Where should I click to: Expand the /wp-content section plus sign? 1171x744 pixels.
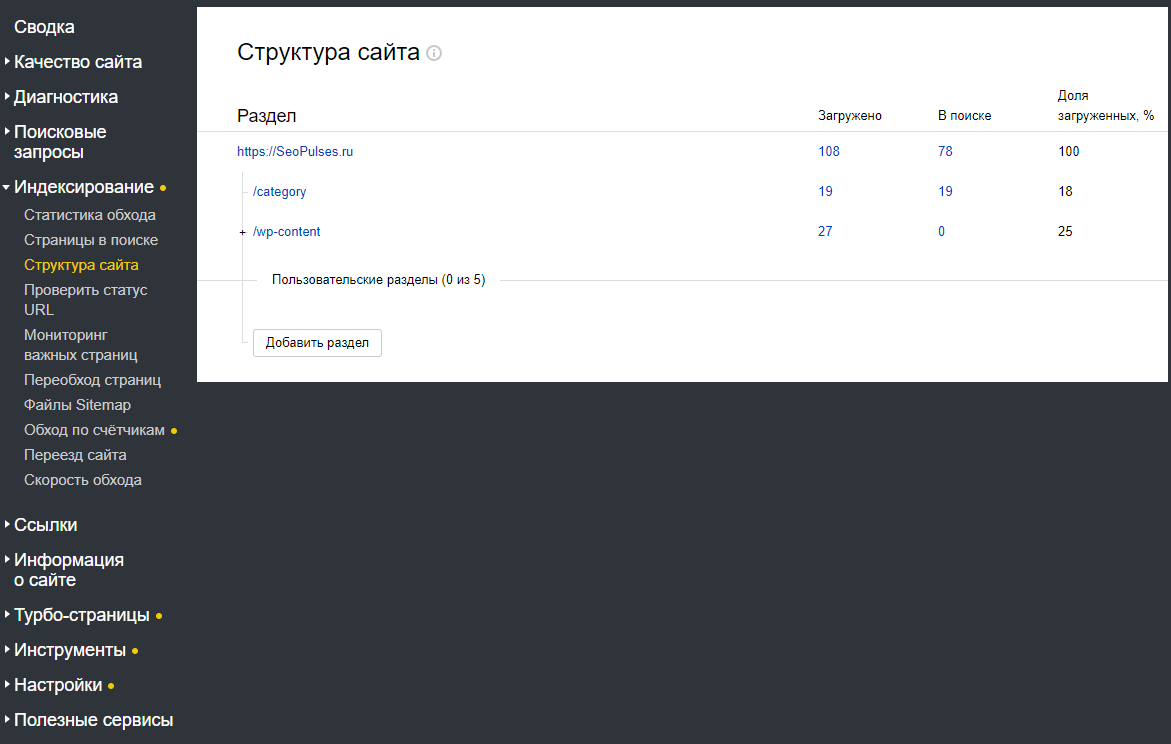click(x=242, y=232)
